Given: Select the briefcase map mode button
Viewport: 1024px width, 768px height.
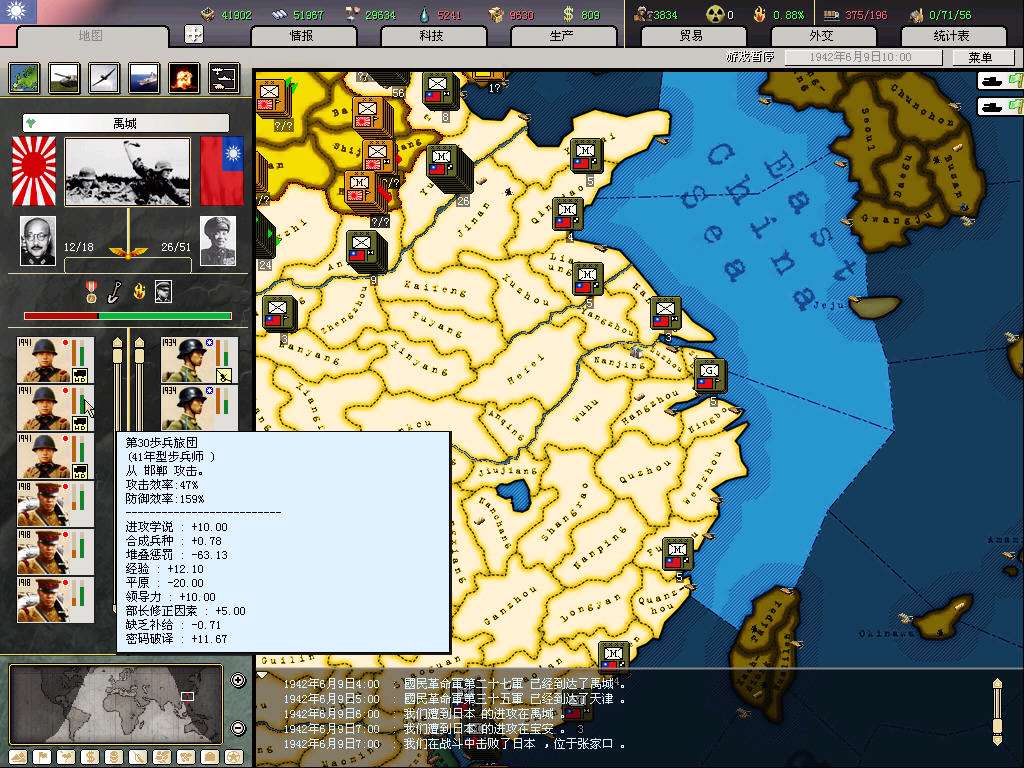Looking at the screenshot, I should click(x=210, y=758).
